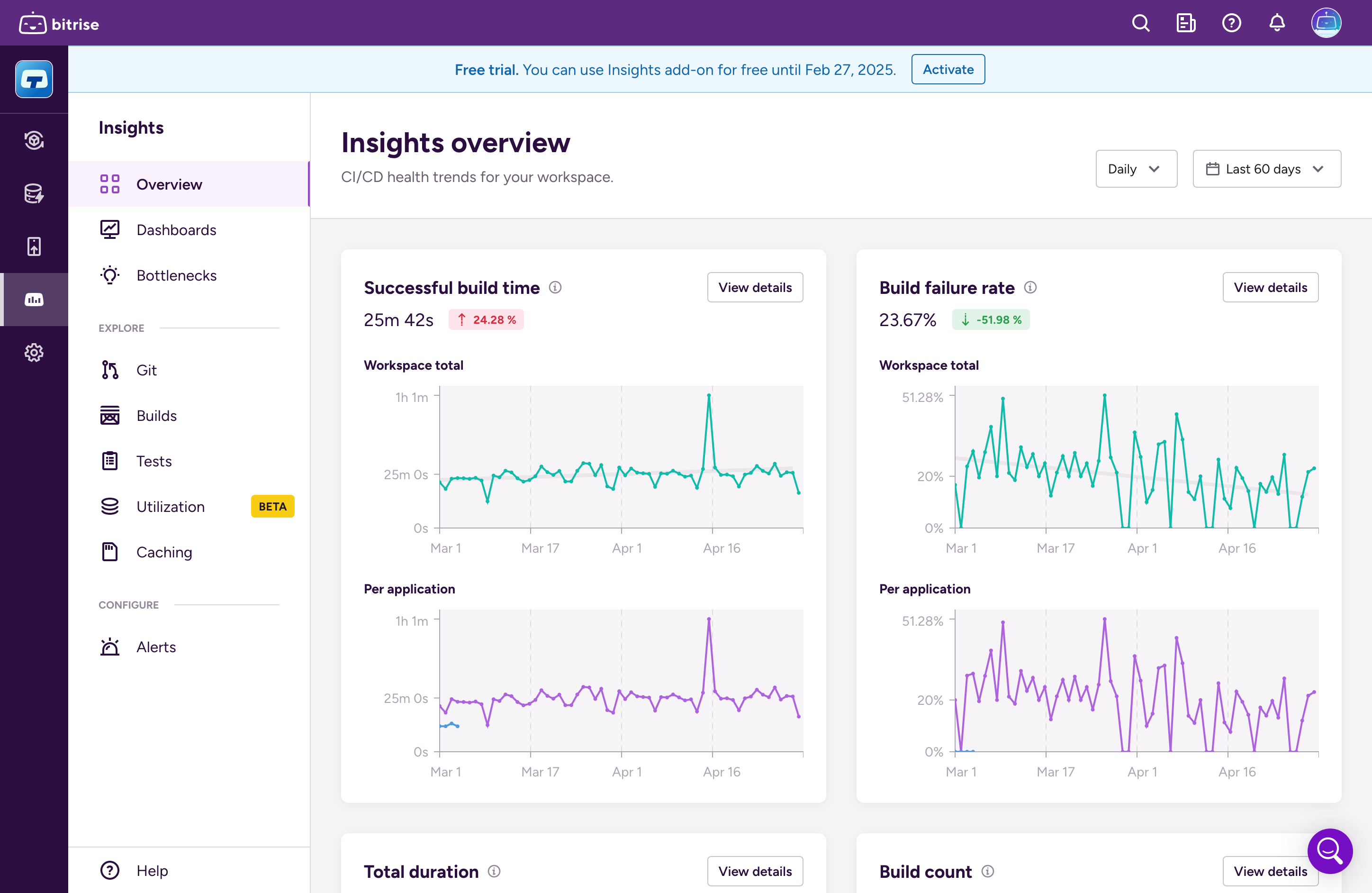The height and width of the screenshot is (893, 1372).
Task: Open the Last 60 days date range dropdown
Action: [x=1266, y=169]
